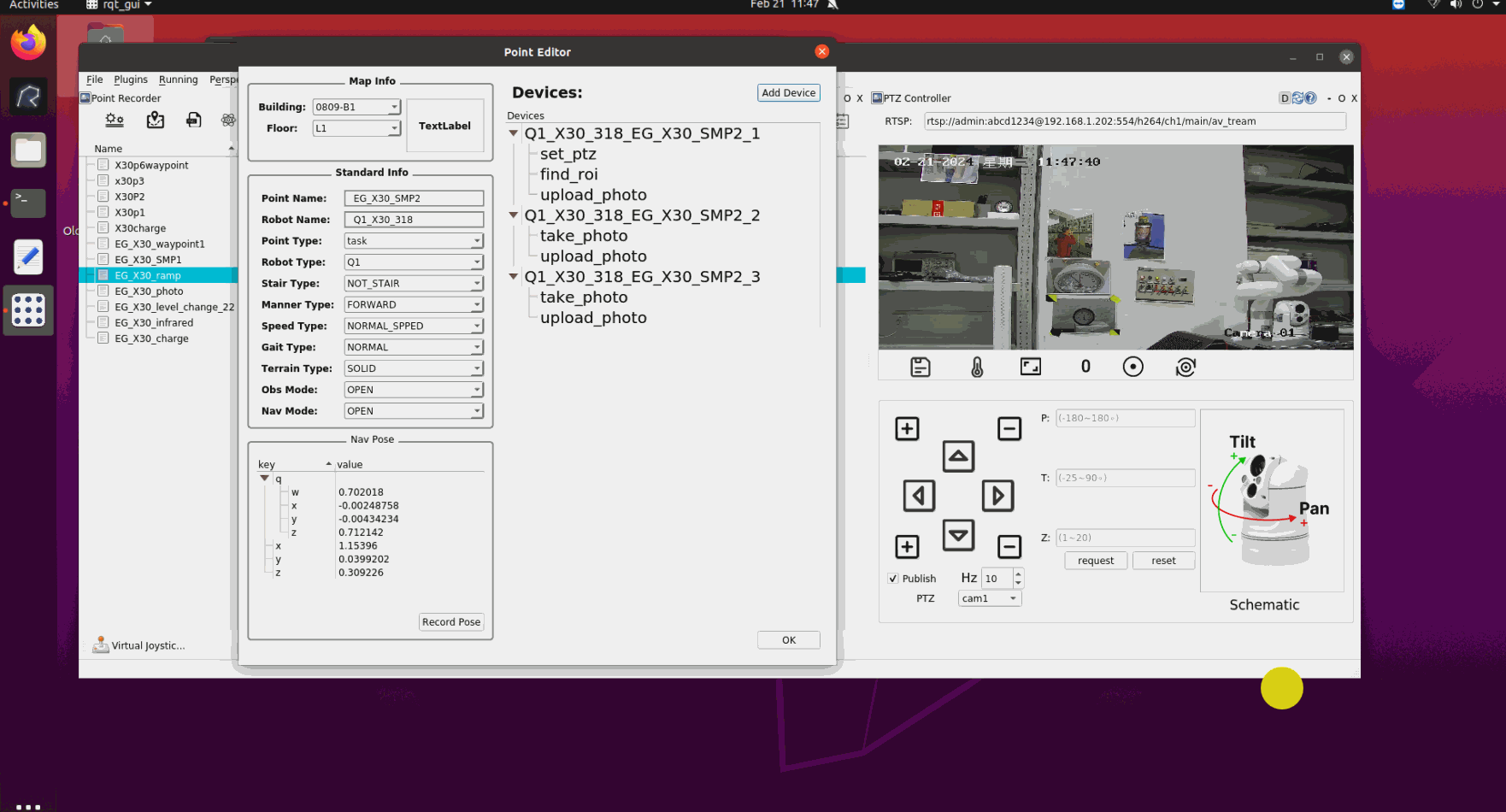Toggle the Publish checkbox

tap(893, 579)
